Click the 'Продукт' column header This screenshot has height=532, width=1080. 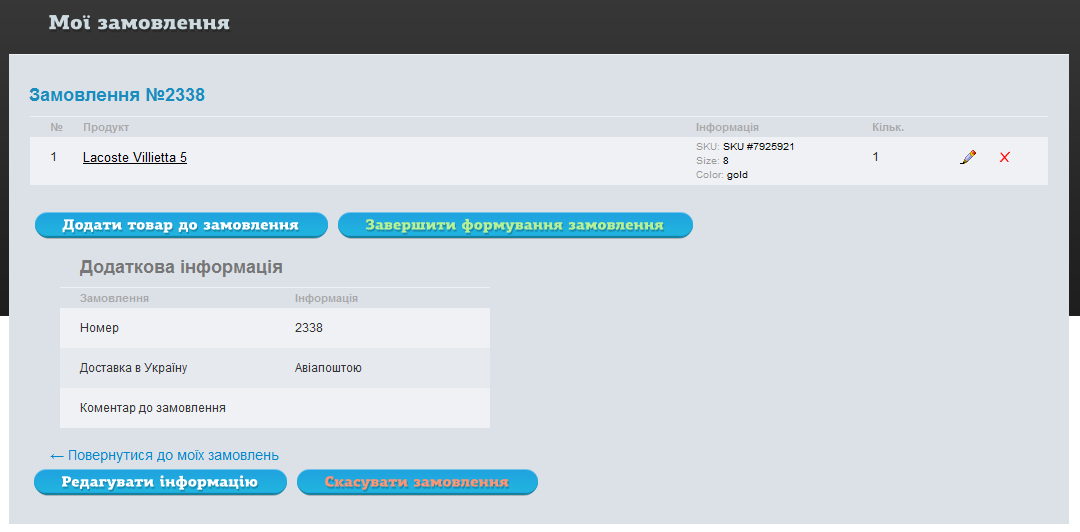pos(106,127)
